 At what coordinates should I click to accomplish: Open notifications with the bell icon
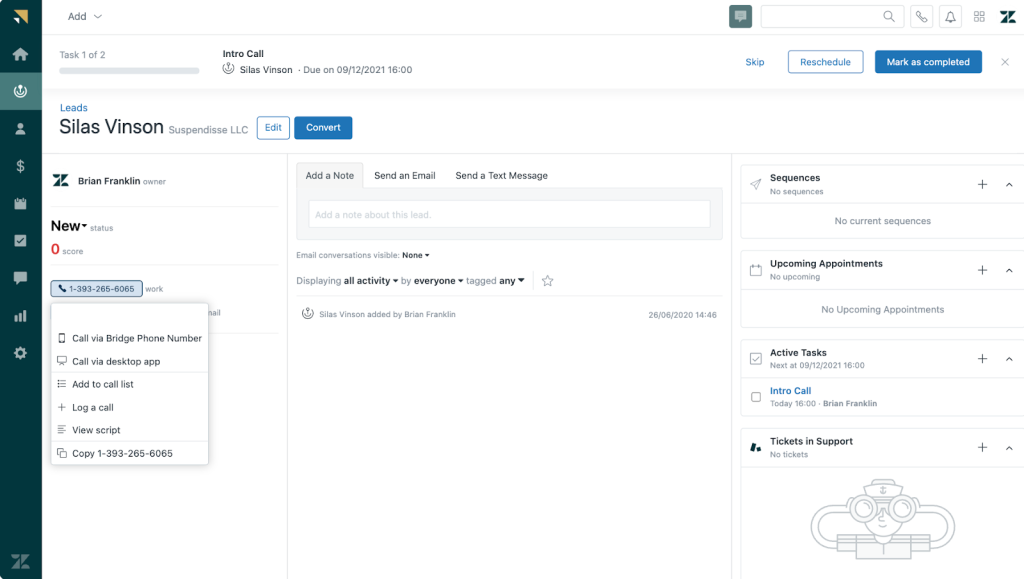(950, 16)
